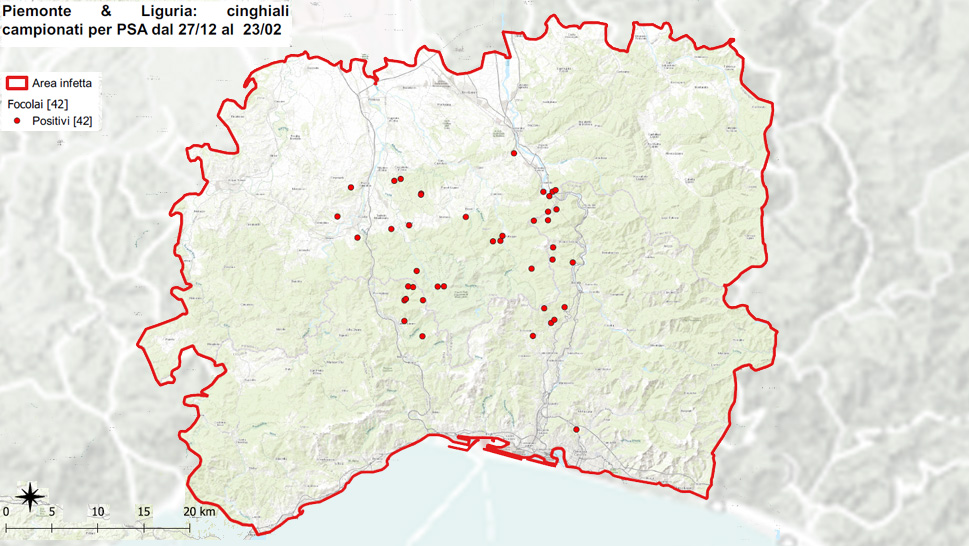Click the westernmost red positive case marker
Viewport: 969px width, 546px height.
pos(337,216)
